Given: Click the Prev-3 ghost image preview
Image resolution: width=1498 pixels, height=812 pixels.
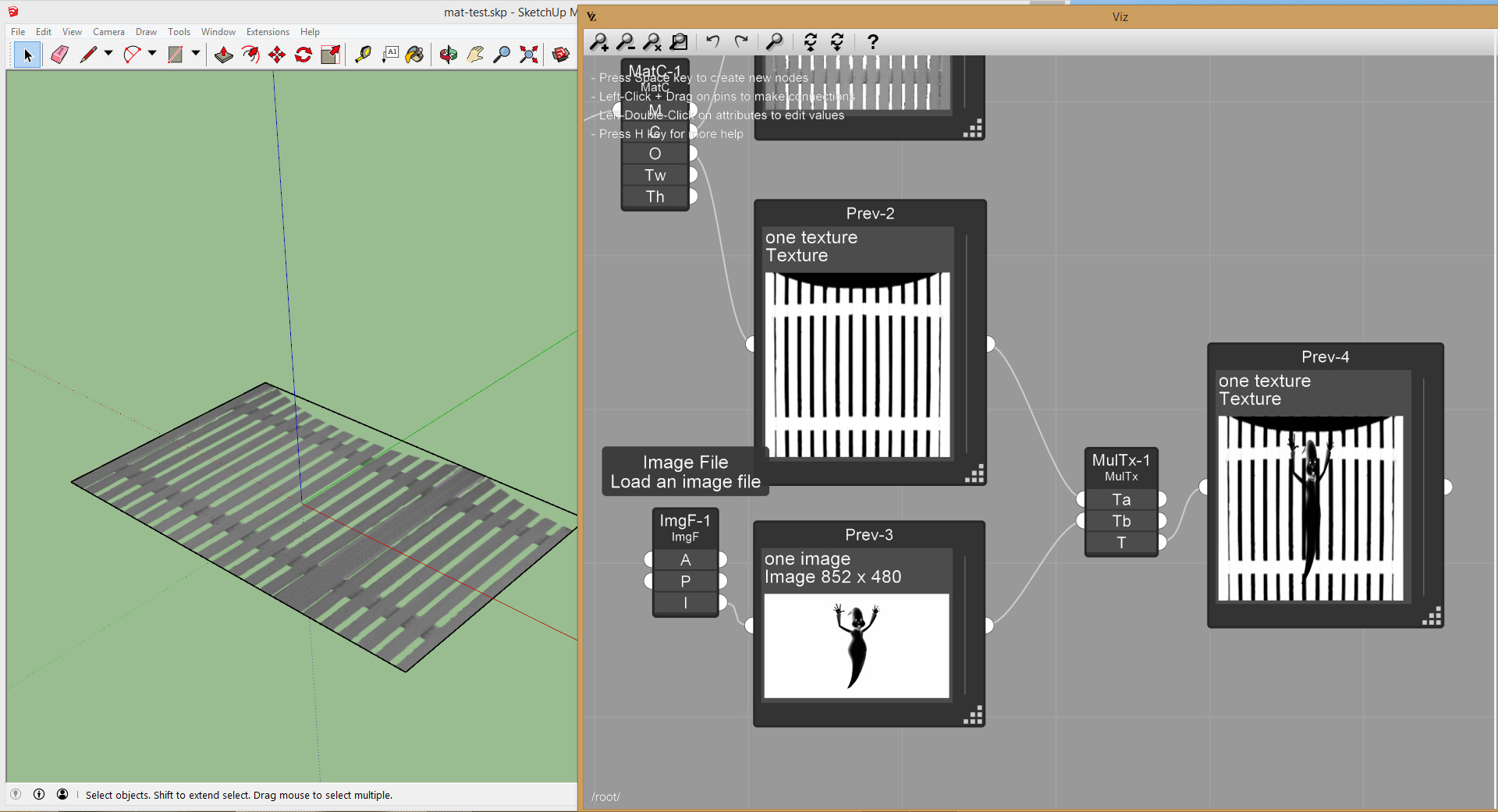Looking at the screenshot, I should [x=857, y=646].
